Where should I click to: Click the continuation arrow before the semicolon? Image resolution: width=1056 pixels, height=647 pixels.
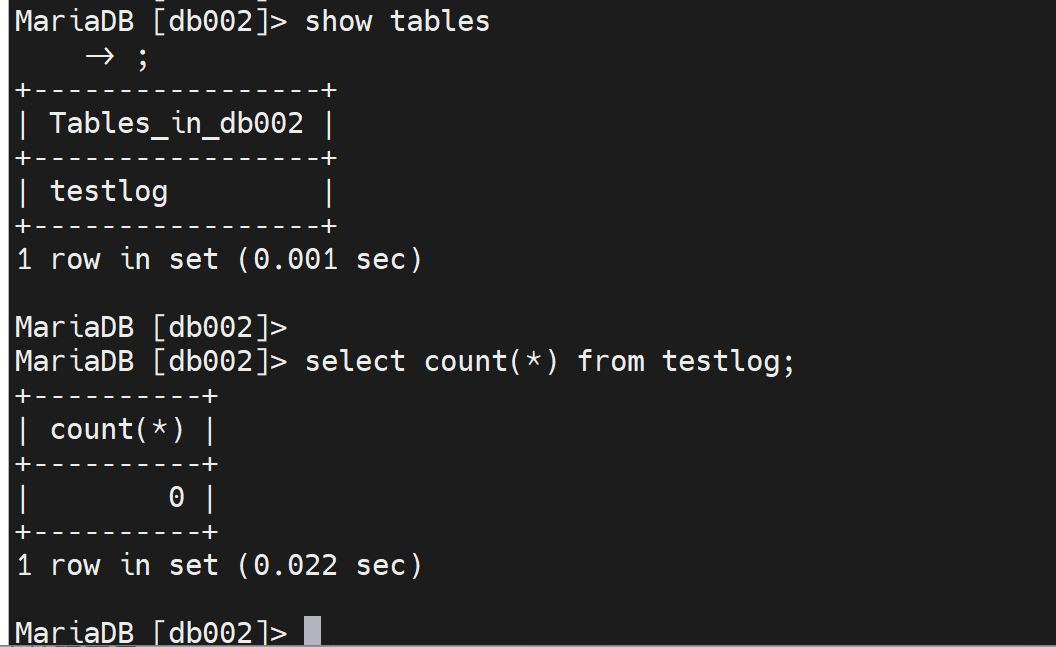99,57
